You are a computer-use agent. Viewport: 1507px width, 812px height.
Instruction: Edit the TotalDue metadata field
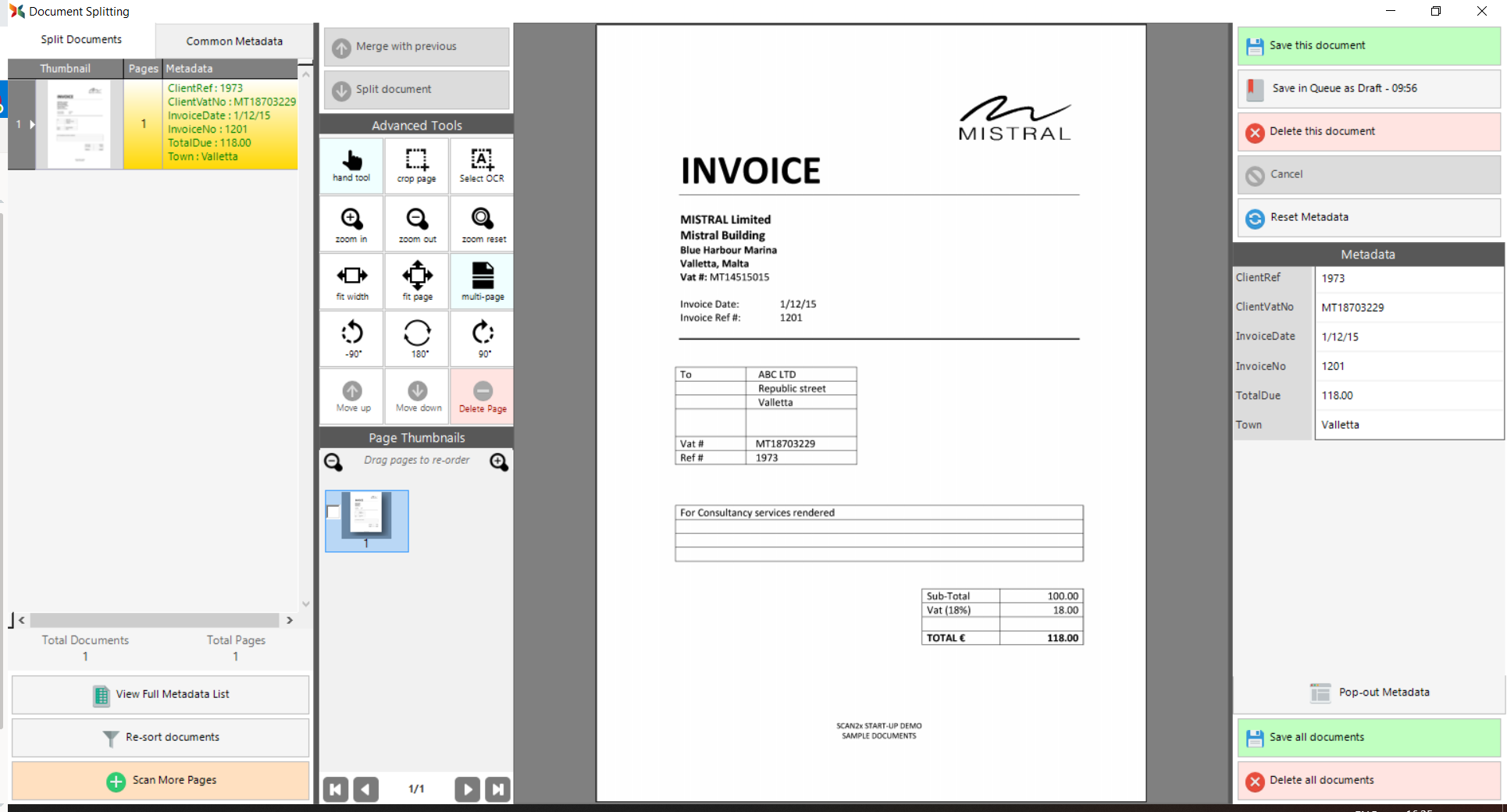pos(1408,396)
